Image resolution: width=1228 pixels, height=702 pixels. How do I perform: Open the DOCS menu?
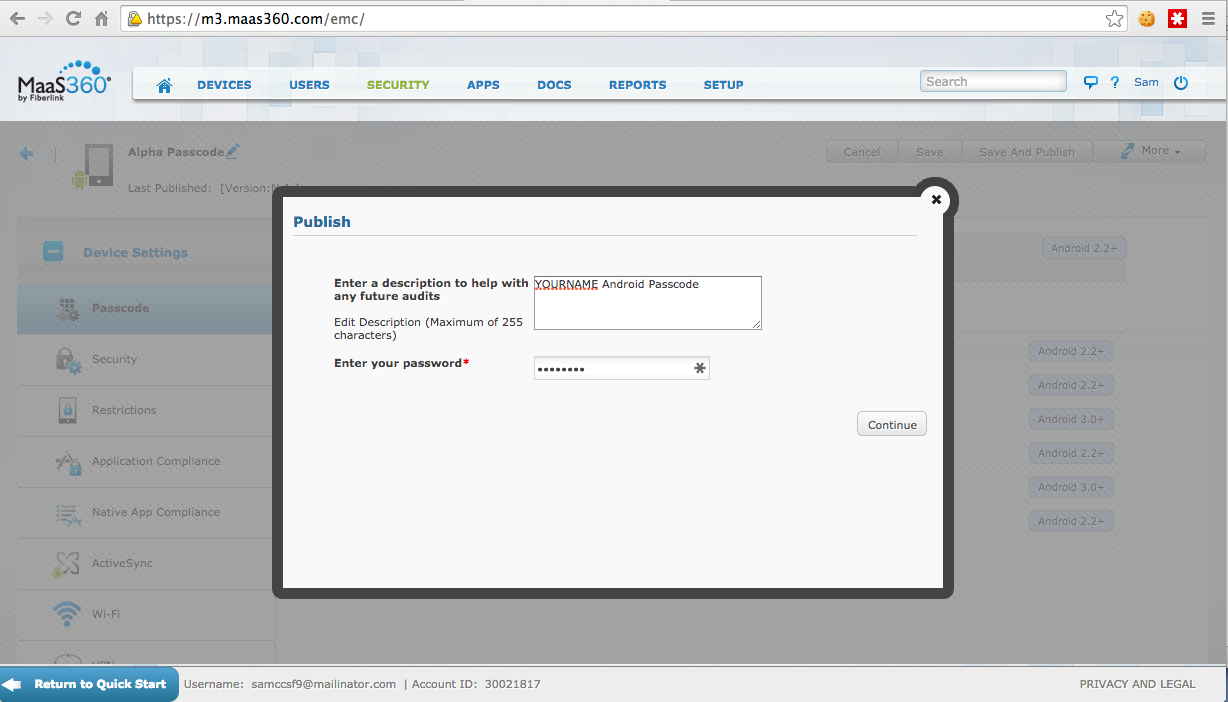pos(554,85)
